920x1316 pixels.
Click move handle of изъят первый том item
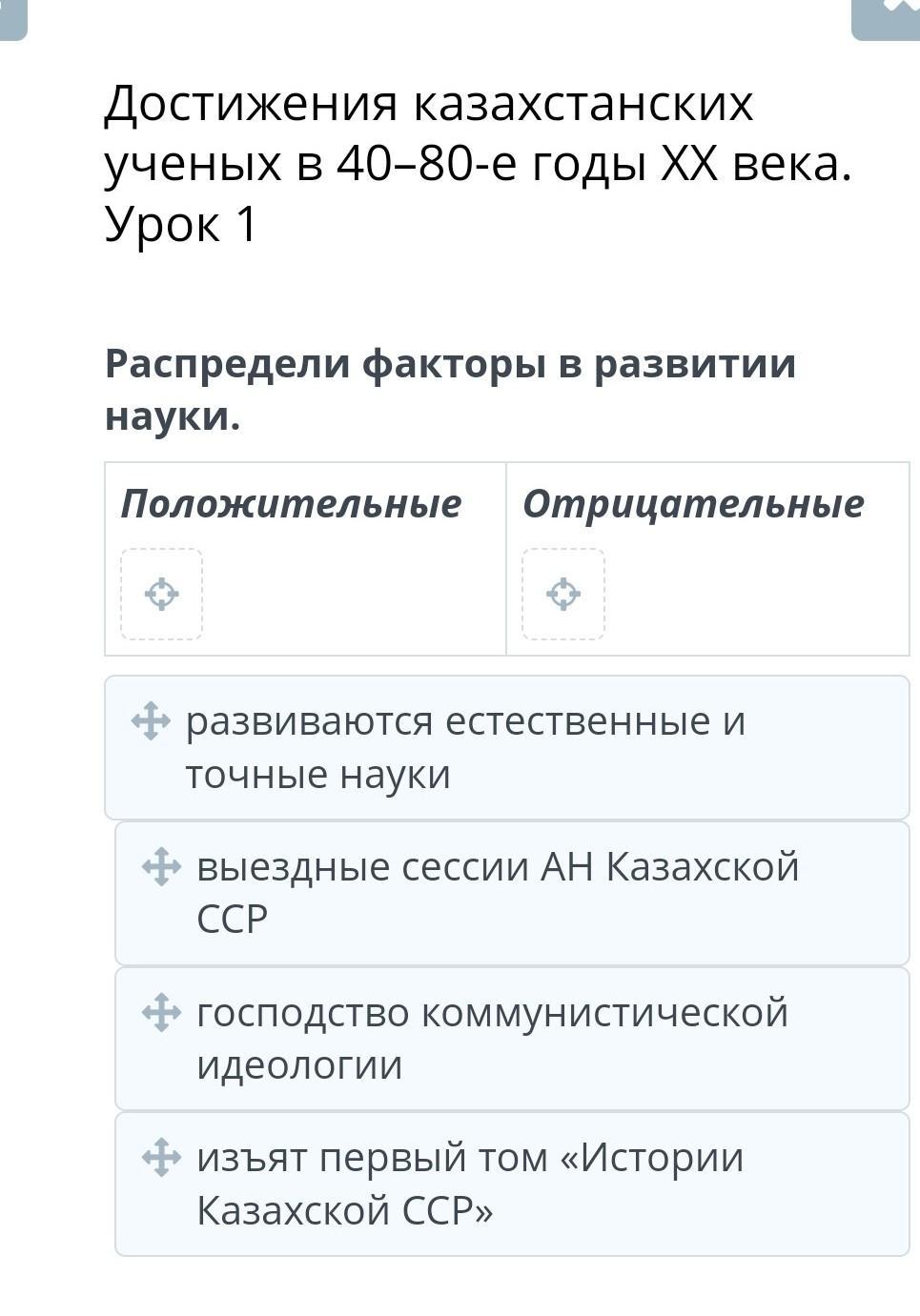(161, 1157)
